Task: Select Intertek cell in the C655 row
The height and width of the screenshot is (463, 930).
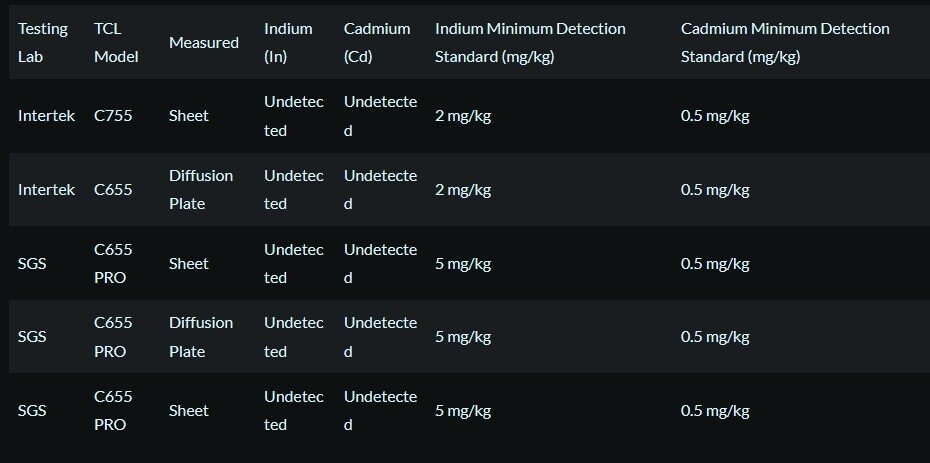Action: click(46, 190)
